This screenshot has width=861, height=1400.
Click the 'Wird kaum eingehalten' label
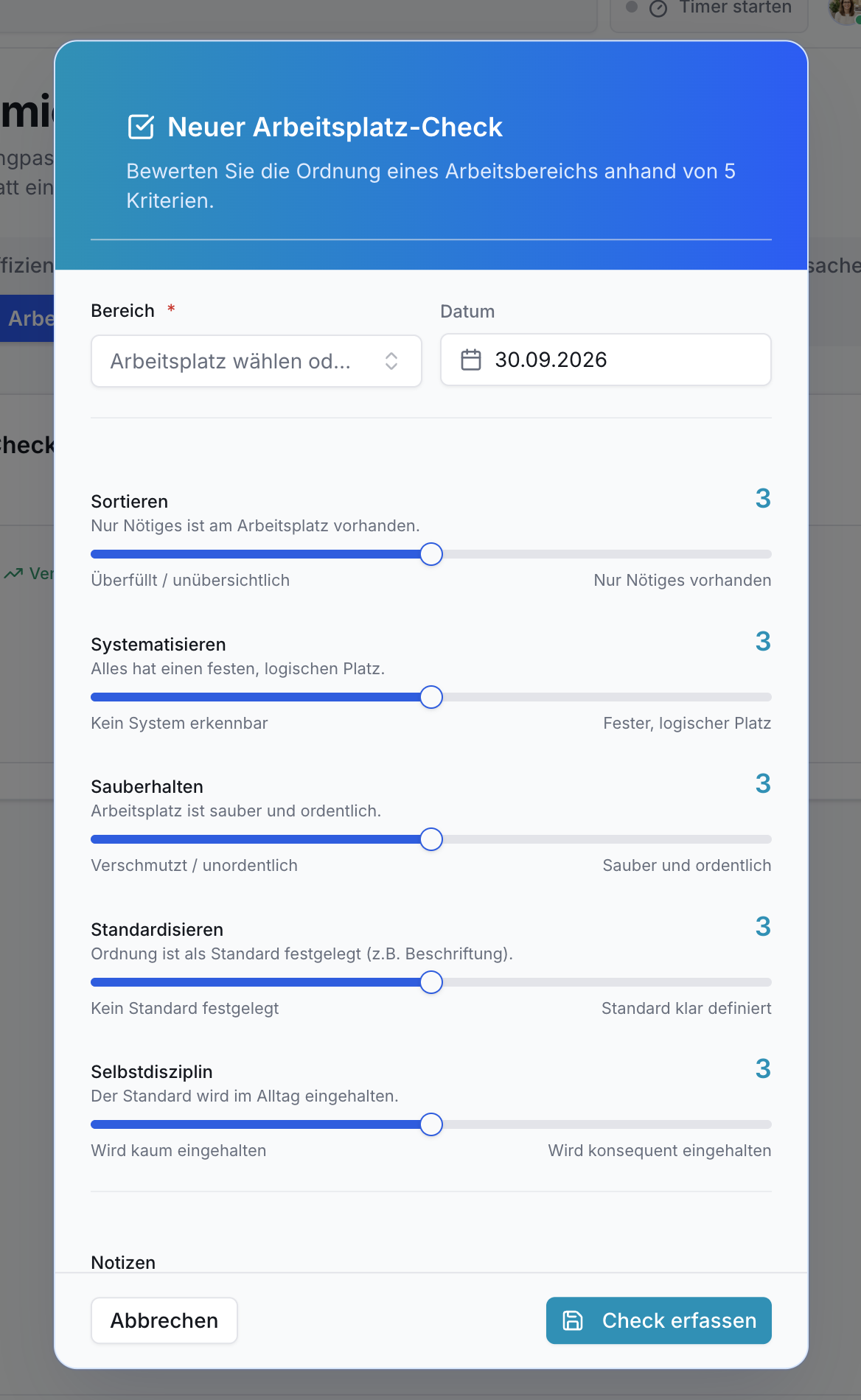pyautogui.click(x=178, y=1151)
